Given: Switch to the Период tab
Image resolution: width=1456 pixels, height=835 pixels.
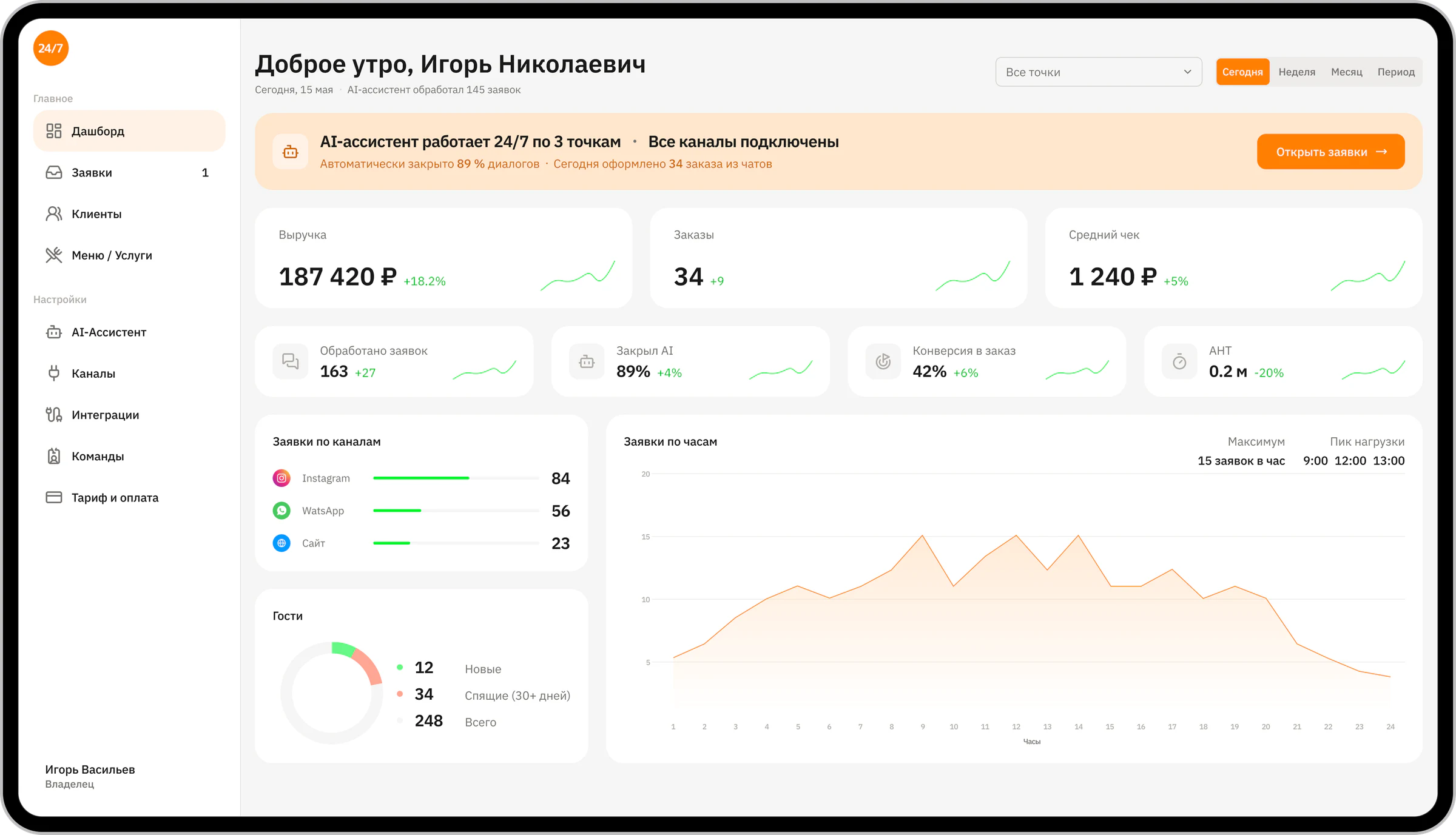Looking at the screenshot, I should tap(1396, 72).
